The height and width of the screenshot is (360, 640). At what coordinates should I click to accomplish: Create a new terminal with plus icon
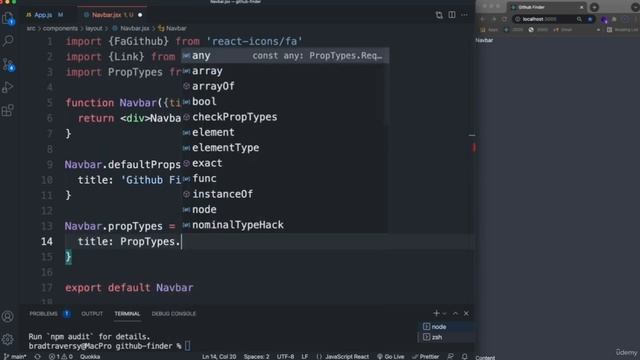(x=436, y=313)
